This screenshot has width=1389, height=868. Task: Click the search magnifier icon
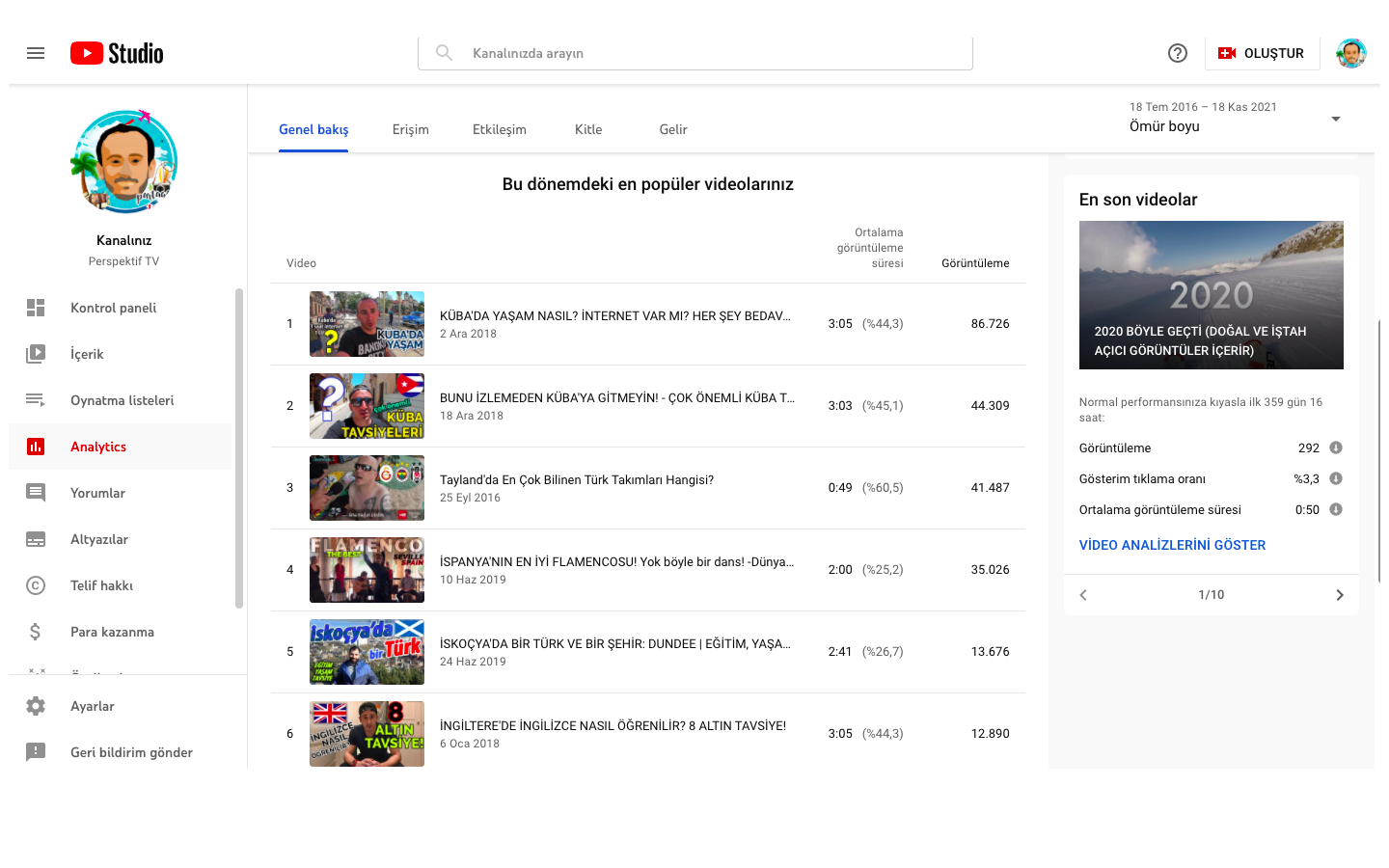tap(444, 53)
